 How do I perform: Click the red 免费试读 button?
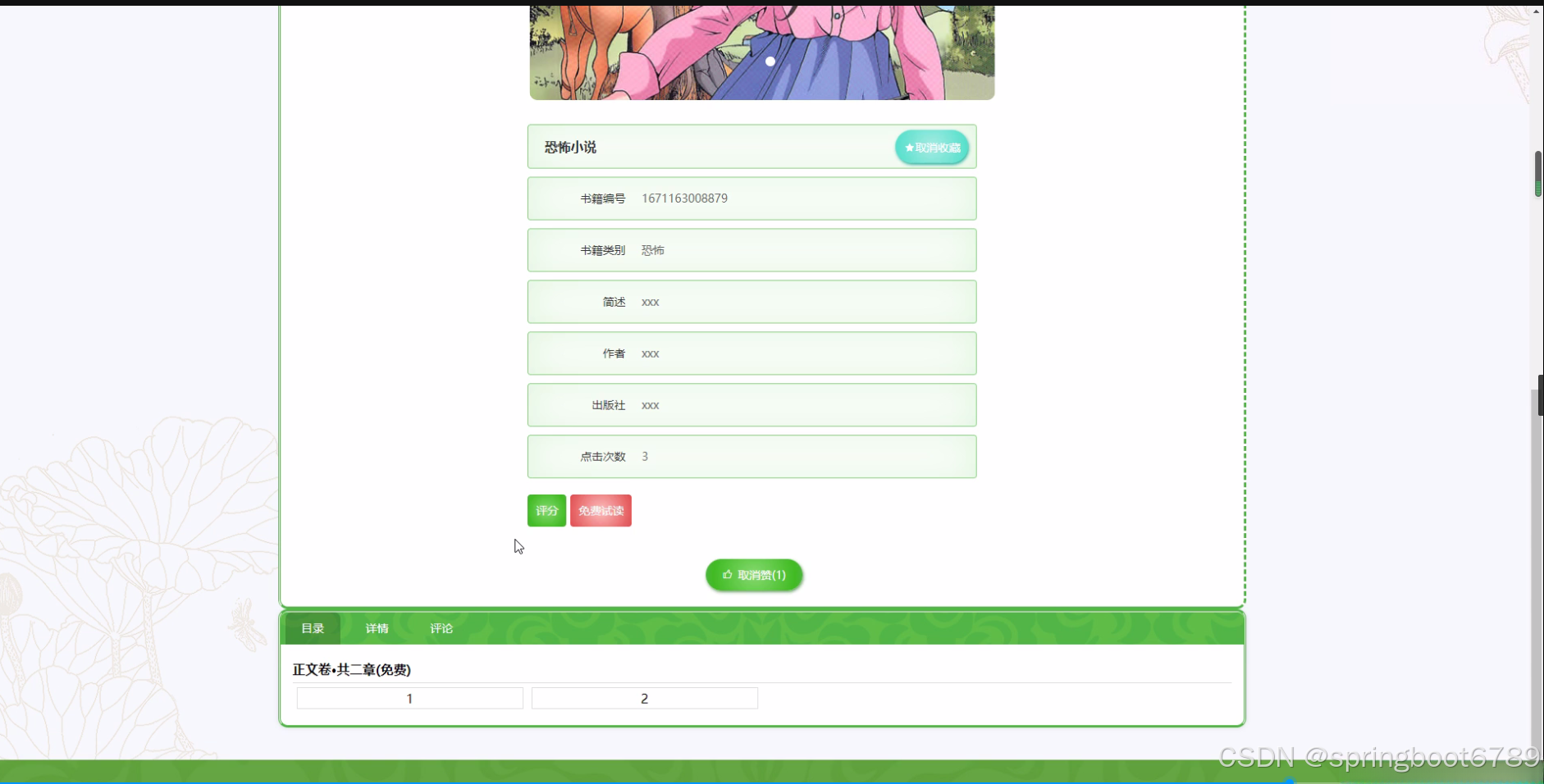(601, 511)
